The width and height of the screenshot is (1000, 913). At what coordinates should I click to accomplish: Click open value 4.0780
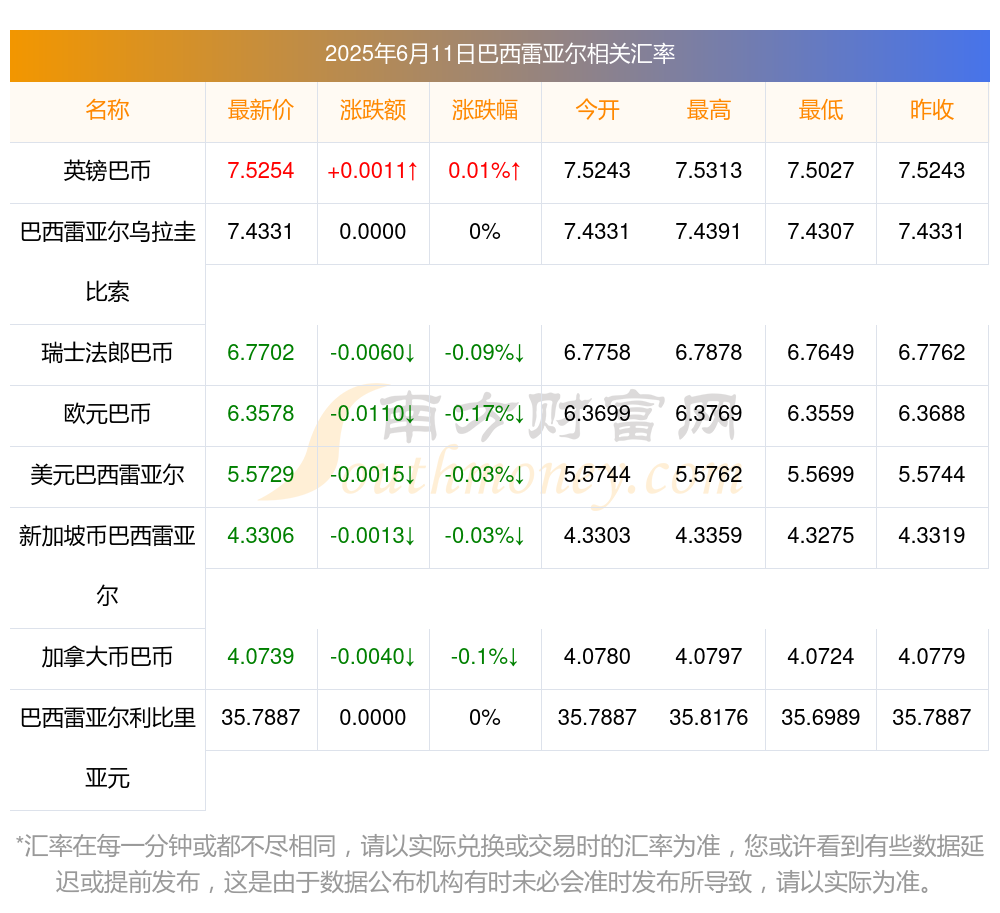597,657
